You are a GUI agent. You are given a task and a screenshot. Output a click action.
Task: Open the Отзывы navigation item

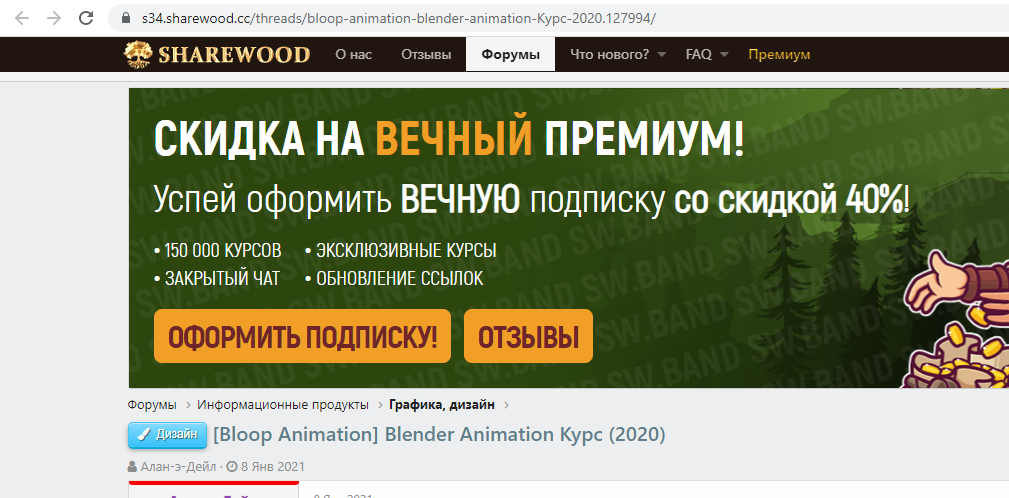coord(426,55)
